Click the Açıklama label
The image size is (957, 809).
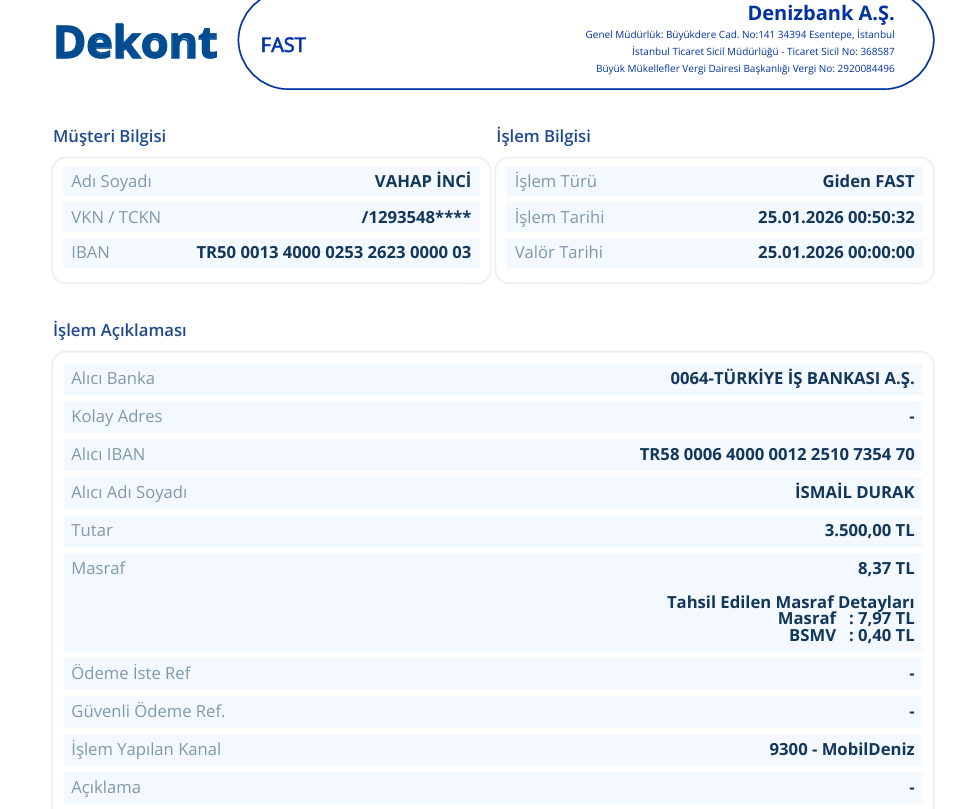(x=106, y=787)
